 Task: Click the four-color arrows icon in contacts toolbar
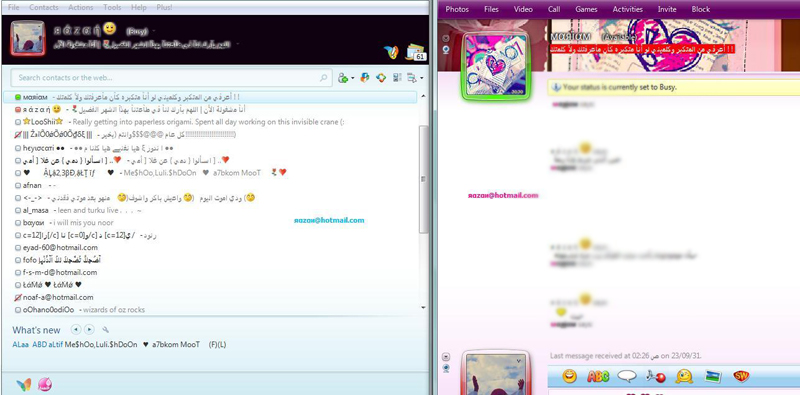click(x=381, y=78)
